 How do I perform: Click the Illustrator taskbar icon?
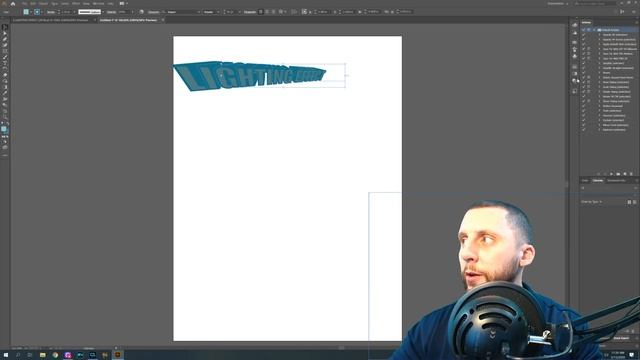(118, 355)
